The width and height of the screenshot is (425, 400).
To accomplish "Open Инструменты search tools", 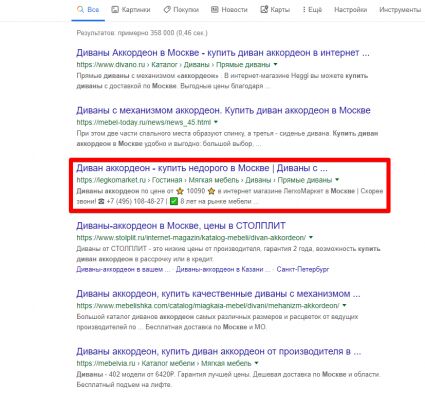I will [x=400, y=10].
